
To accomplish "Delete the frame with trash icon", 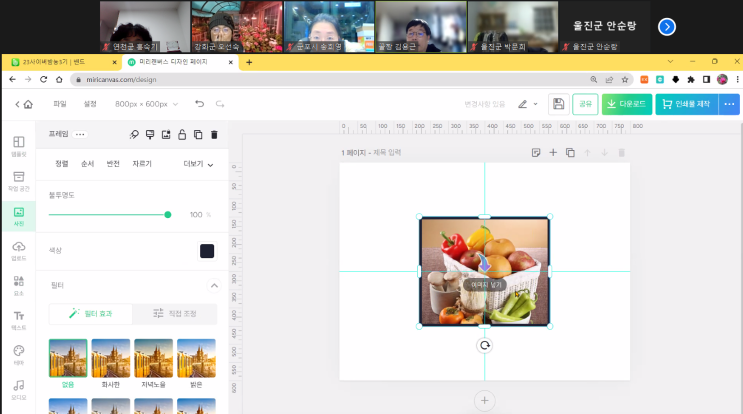I will coord(214,134).
